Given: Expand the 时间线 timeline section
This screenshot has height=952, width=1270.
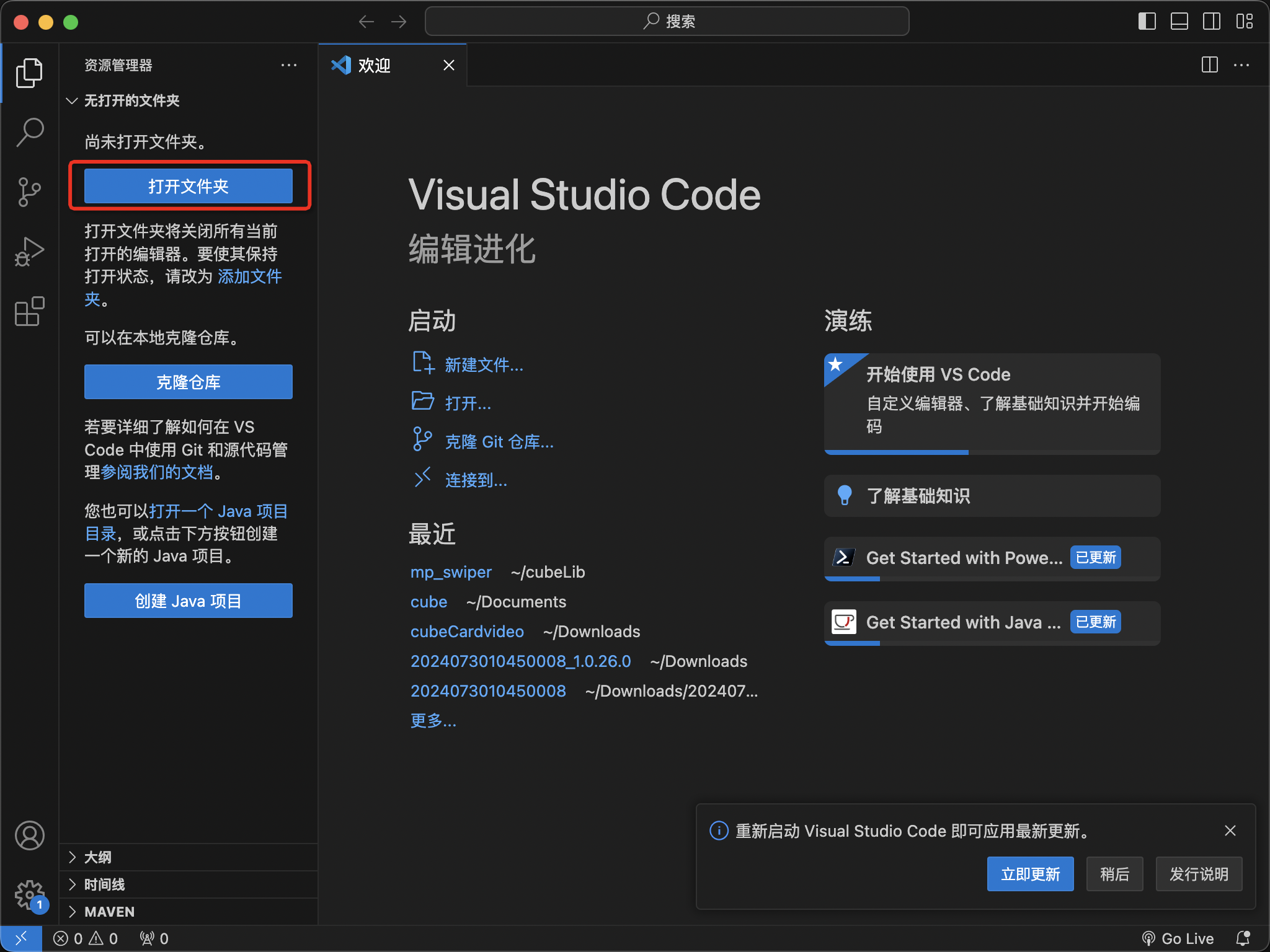Looking at the screenshot, I should (x=104, y=884).
